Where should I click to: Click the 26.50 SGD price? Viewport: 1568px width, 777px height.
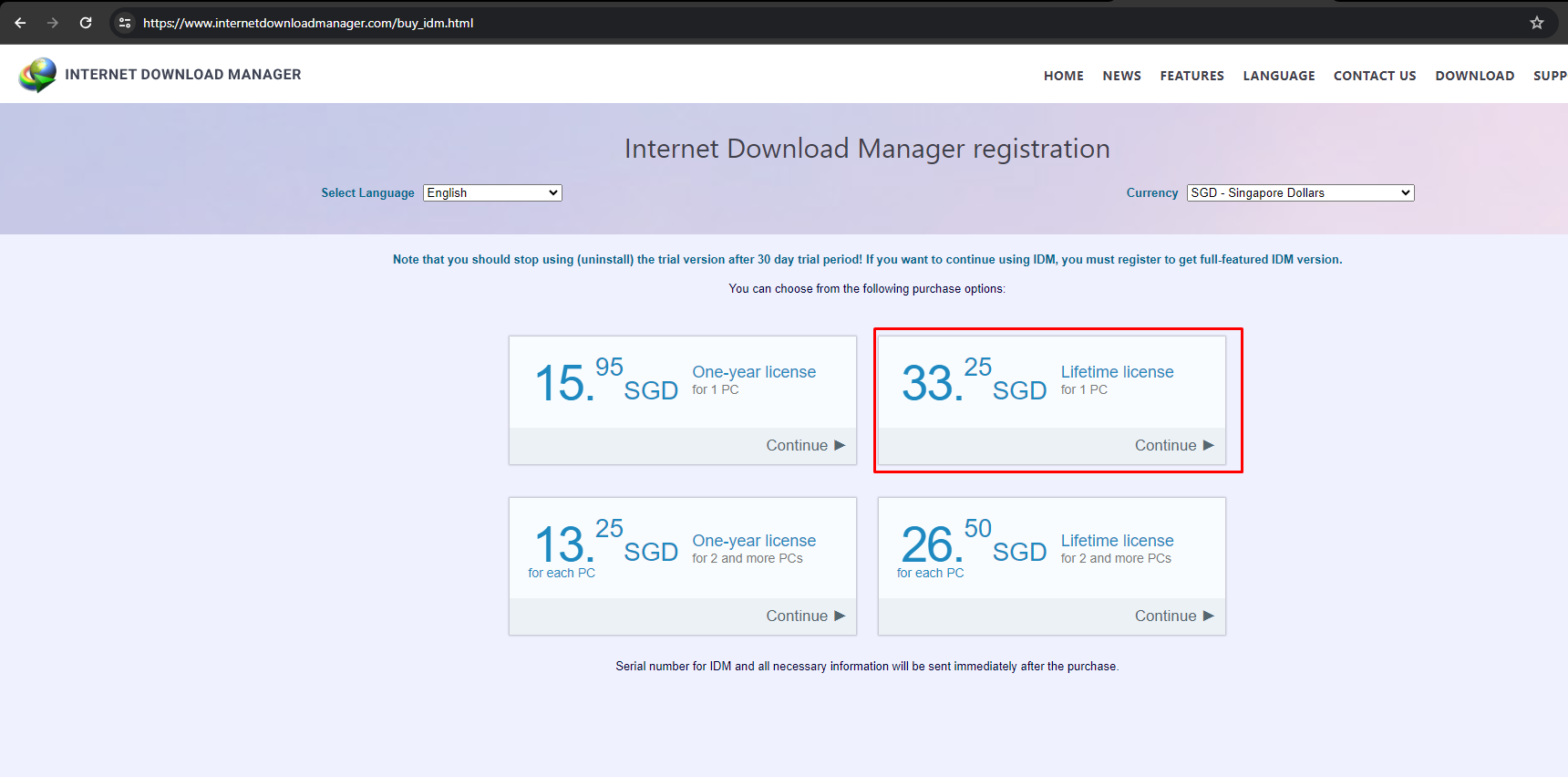[x=975, y=543]
